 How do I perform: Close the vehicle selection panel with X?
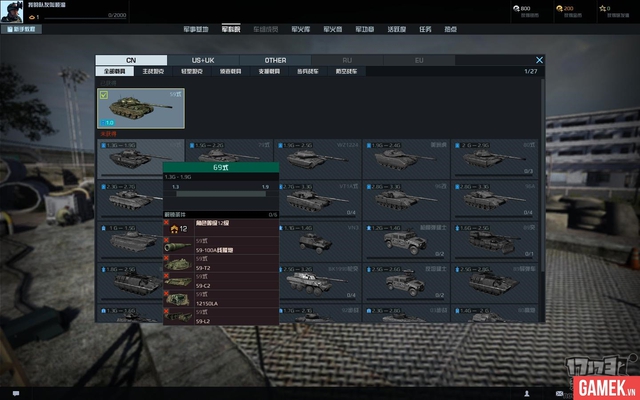pyautogui.click(x=539, y=60)
